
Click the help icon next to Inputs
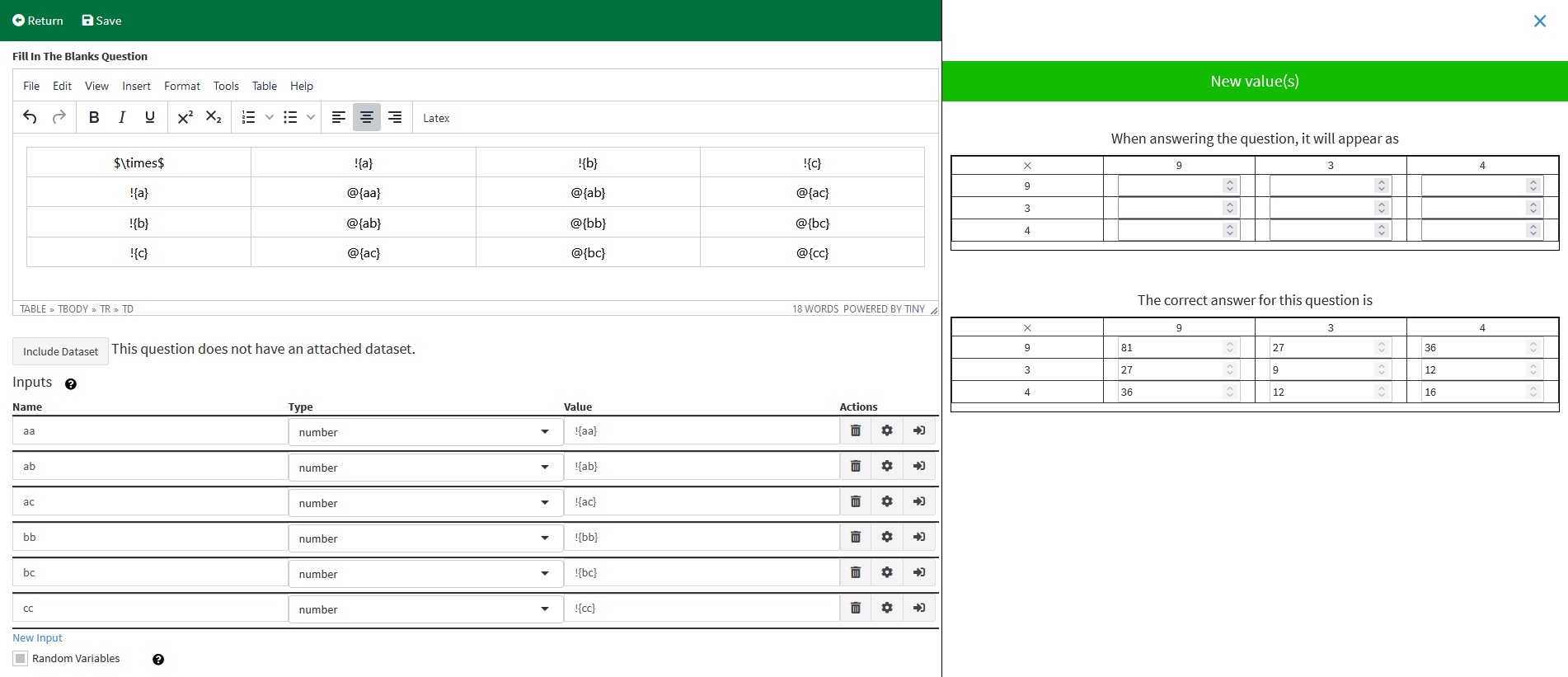[71, 384]
